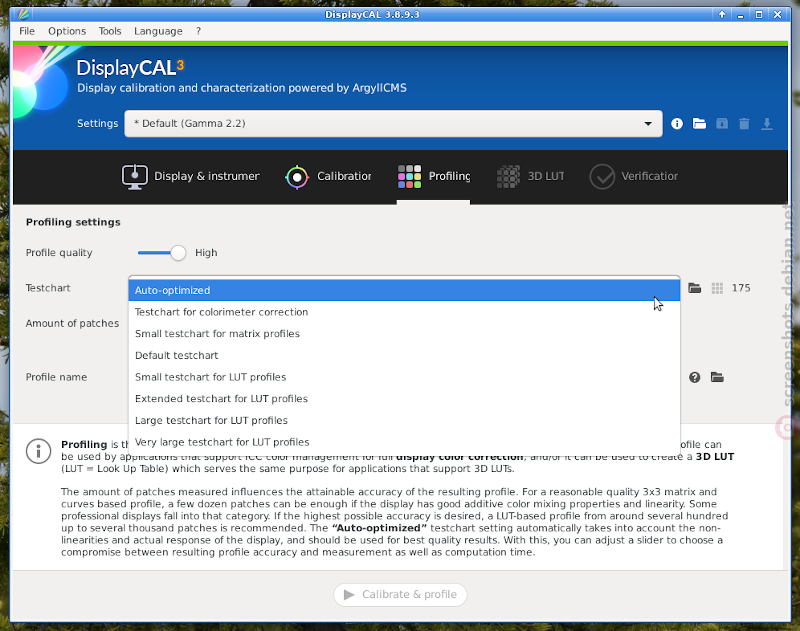Click the delete settings trash icon
The image size is (800, 631).
pyautogui.click(x=744, y=123)
